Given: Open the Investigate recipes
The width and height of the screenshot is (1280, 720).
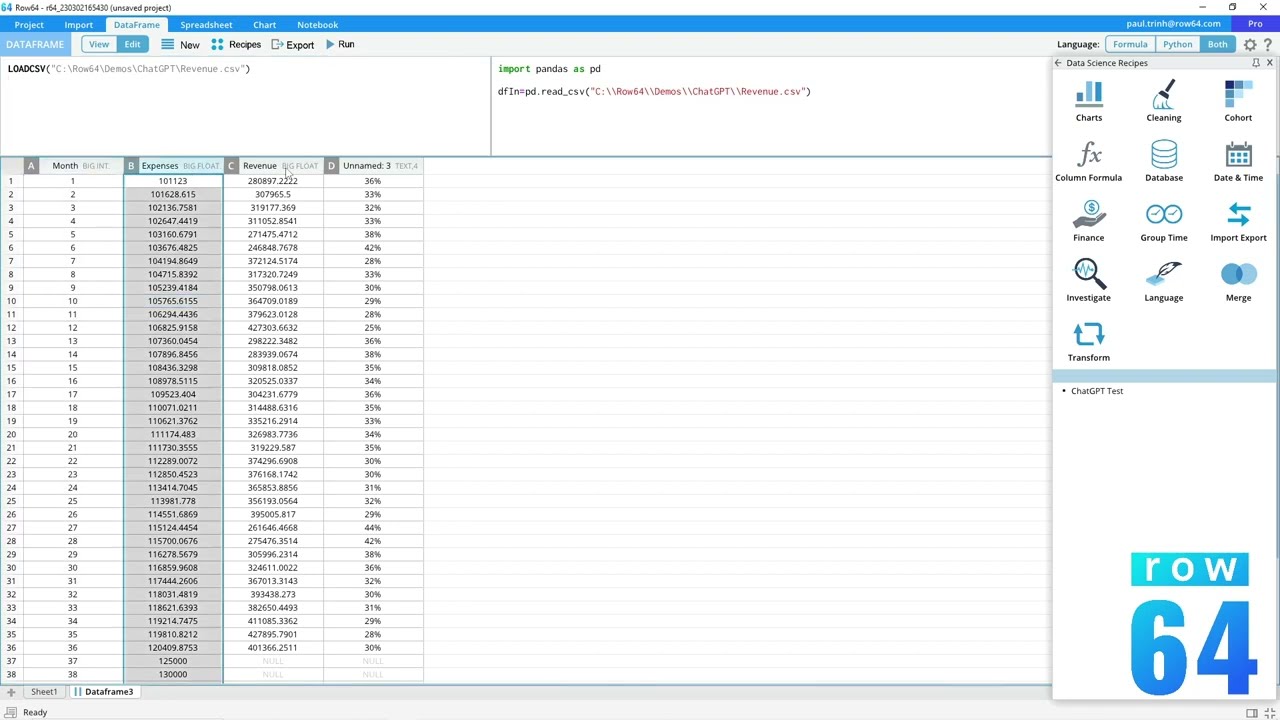Looking at the screenshot, I should tap(1088, 282).
